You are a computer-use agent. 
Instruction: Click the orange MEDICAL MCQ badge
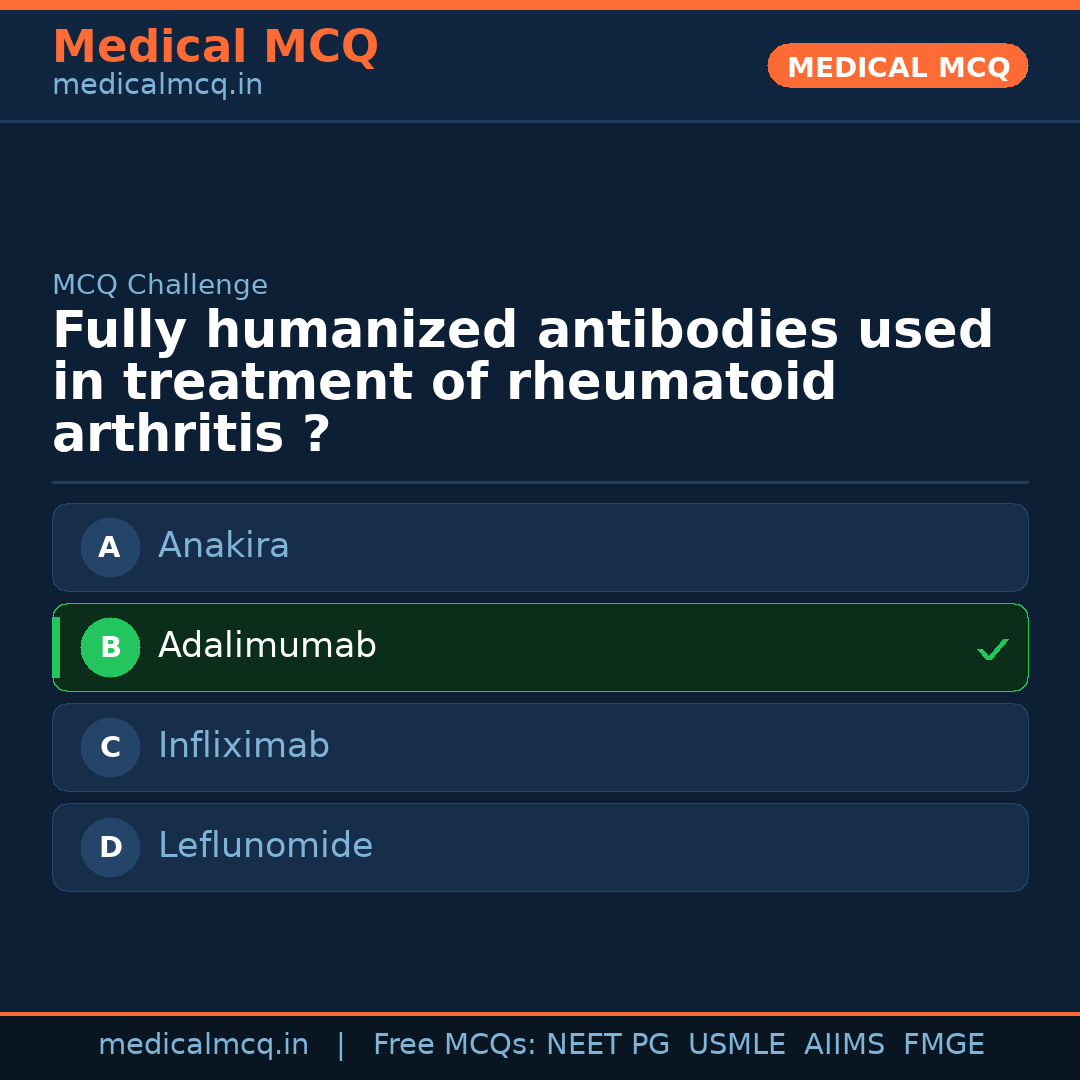(897, 67)
